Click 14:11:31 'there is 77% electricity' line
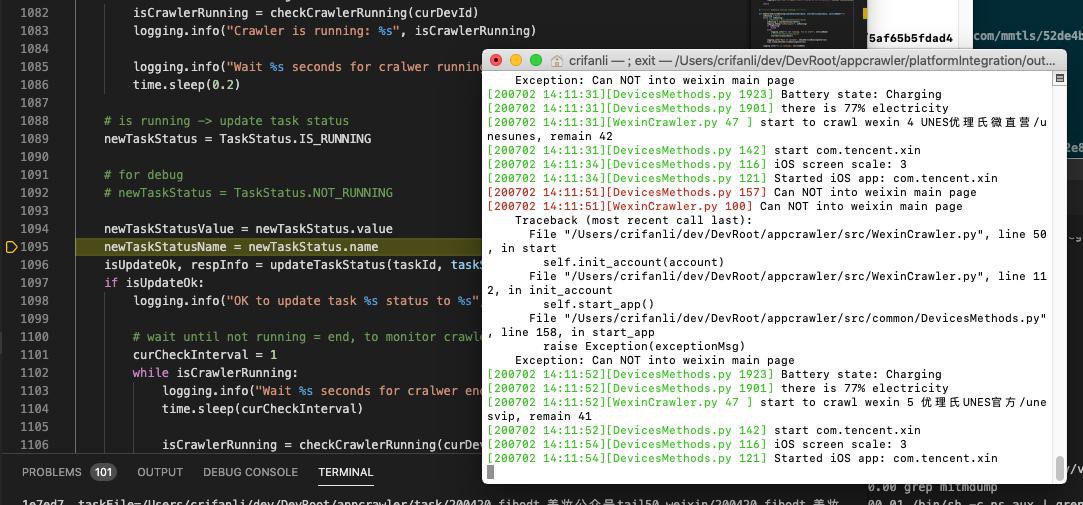 (x=718, y=108)
